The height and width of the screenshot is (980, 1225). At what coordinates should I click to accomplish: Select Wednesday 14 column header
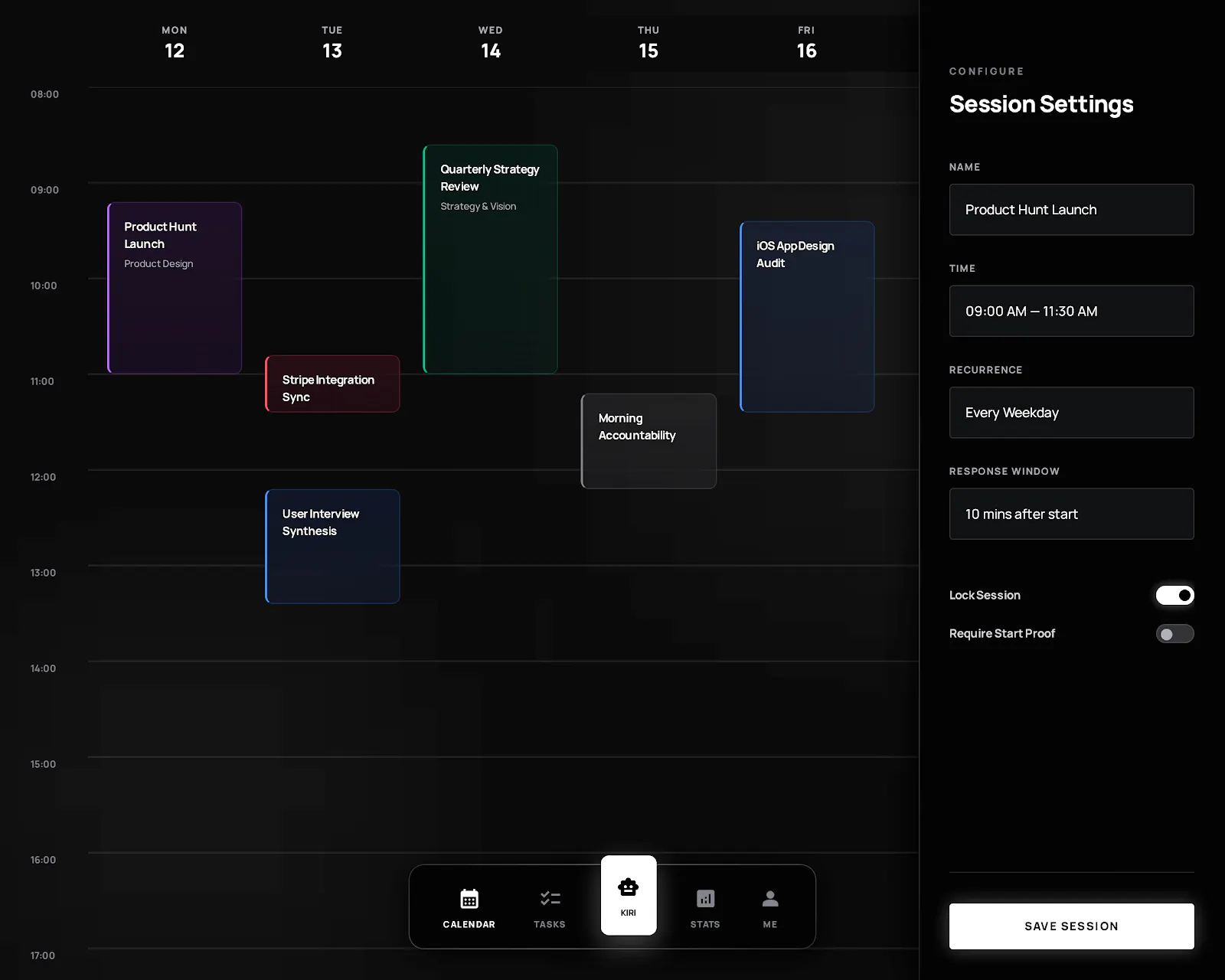491,43
